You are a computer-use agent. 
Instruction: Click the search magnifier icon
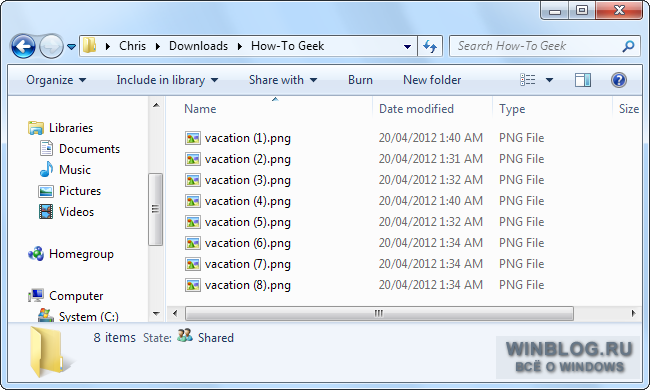tap(628, 46)
